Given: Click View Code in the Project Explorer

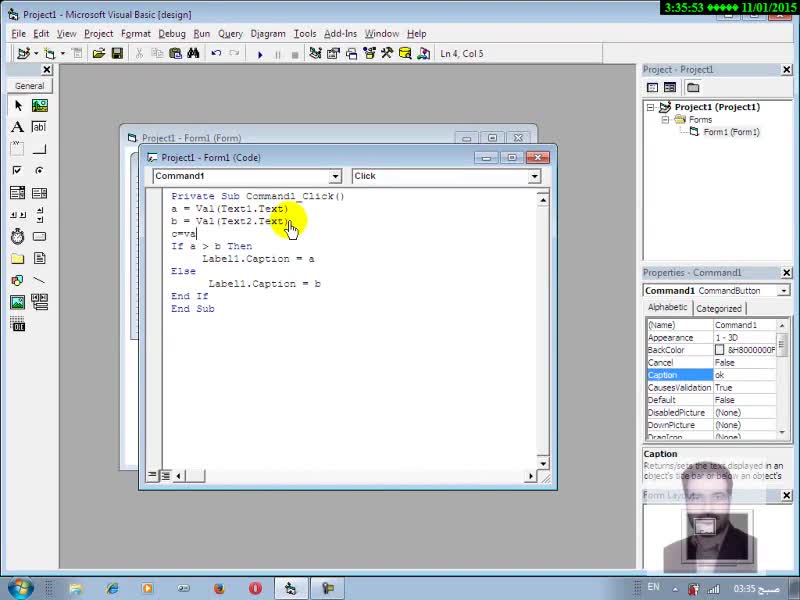Looking at the screenshot, I should coord(652,87).
